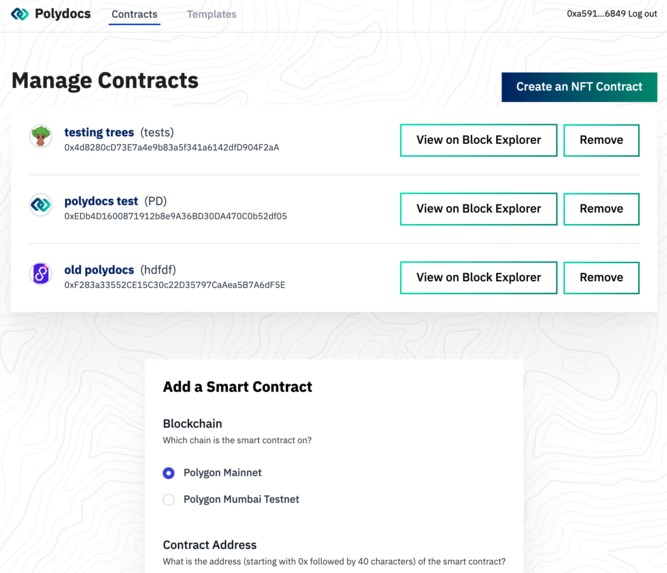Open the Contracts tab
The image size is (667, 573).
click(134, 14)
